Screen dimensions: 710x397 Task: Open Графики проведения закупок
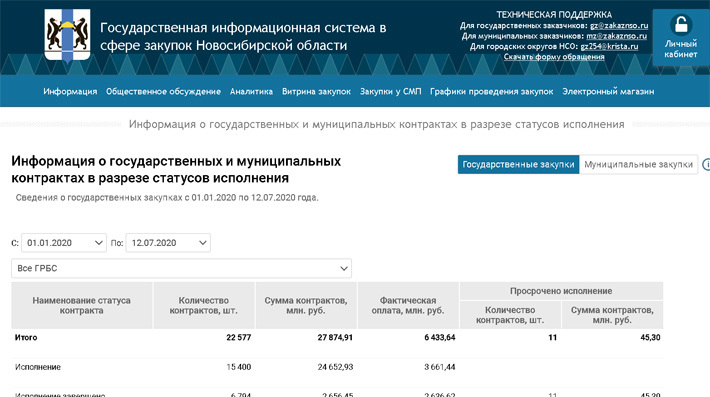pyautogui.click(x=492, y=91)
